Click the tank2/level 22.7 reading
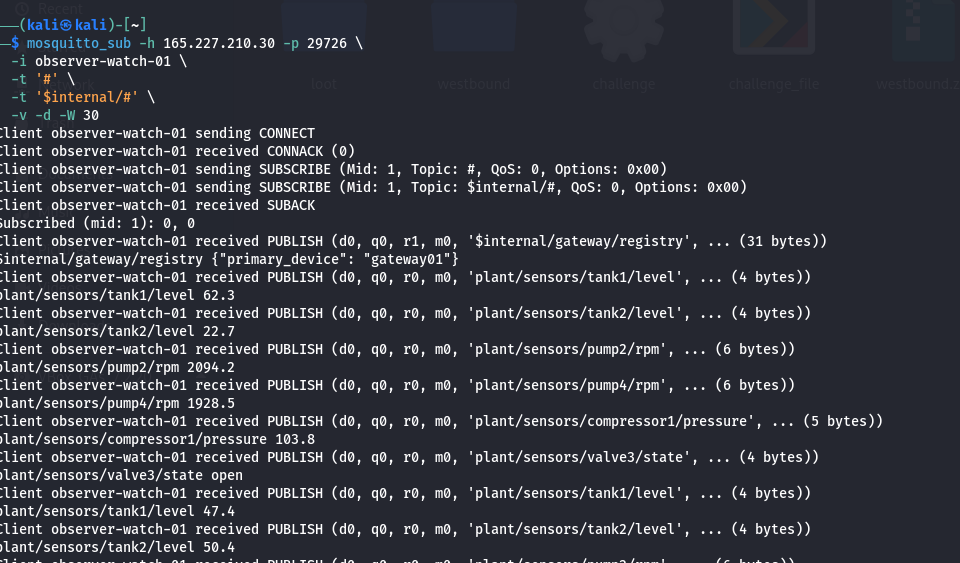Screen dimensions: 960x563 coord(118,331)
